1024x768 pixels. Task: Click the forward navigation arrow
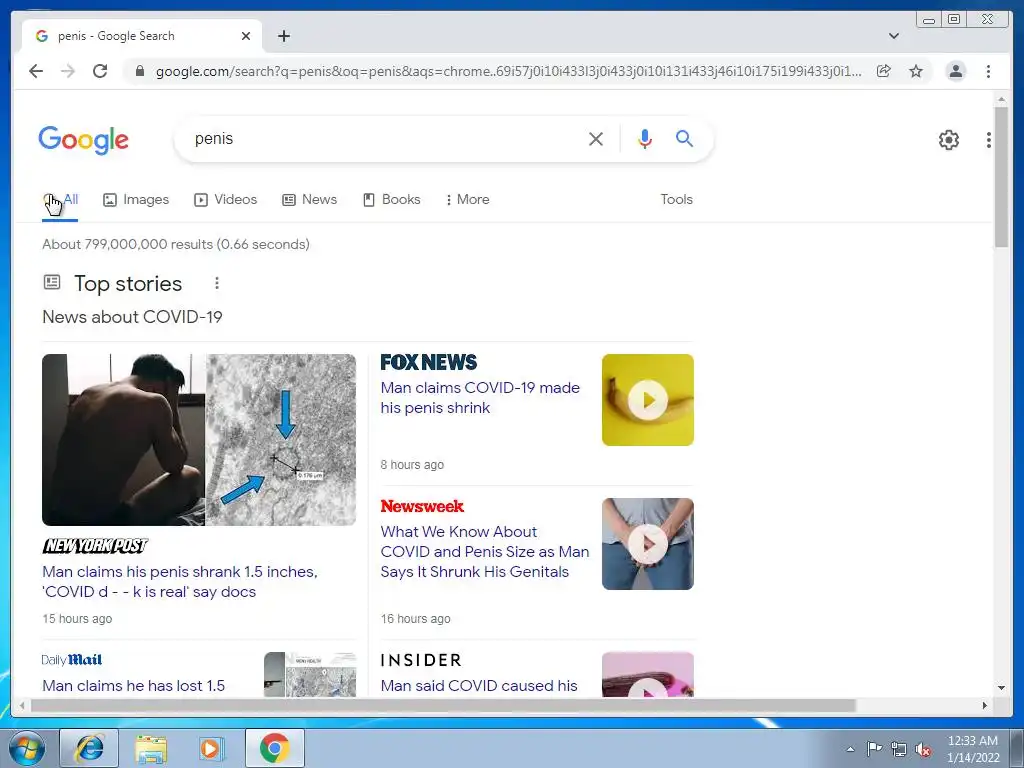coord(68,71)
